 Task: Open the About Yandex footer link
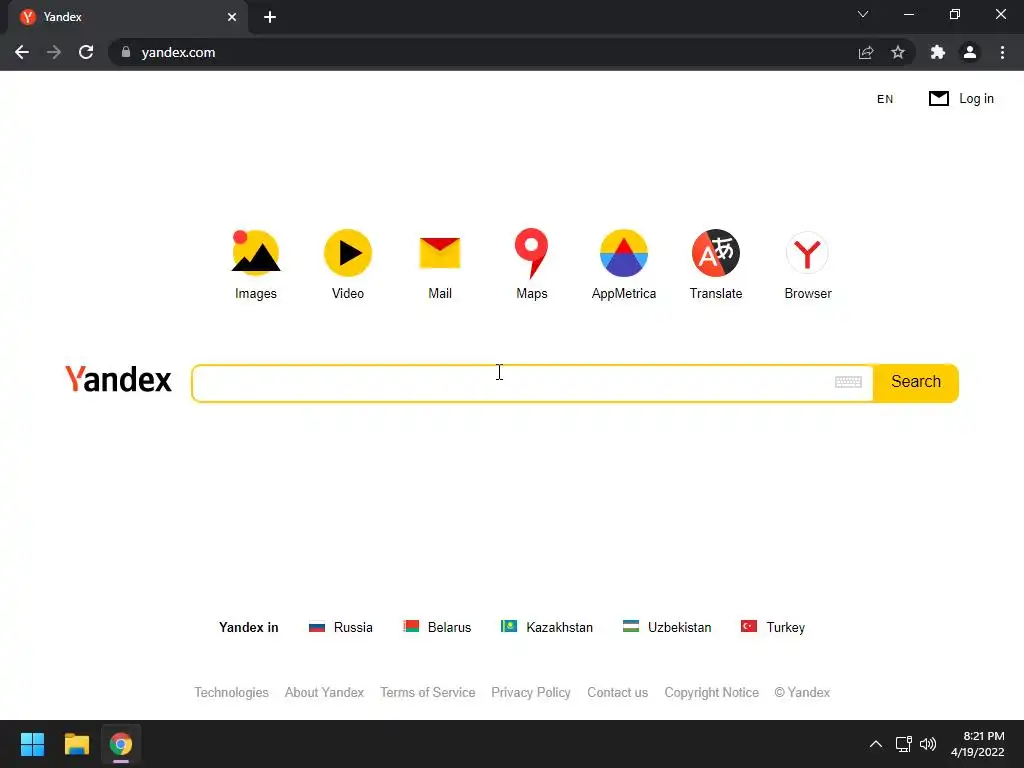(324, 692)
